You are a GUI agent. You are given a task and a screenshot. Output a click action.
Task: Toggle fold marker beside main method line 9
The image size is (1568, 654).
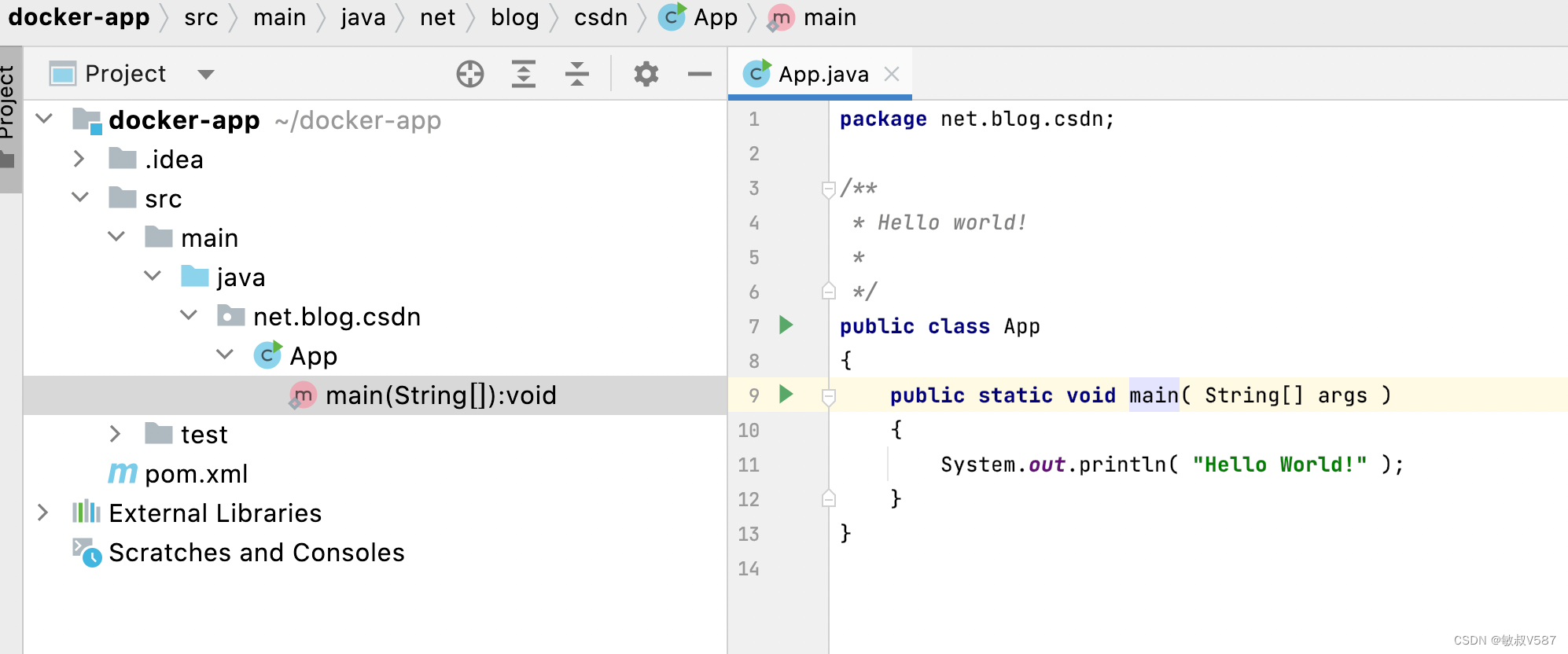click(828, 396)
